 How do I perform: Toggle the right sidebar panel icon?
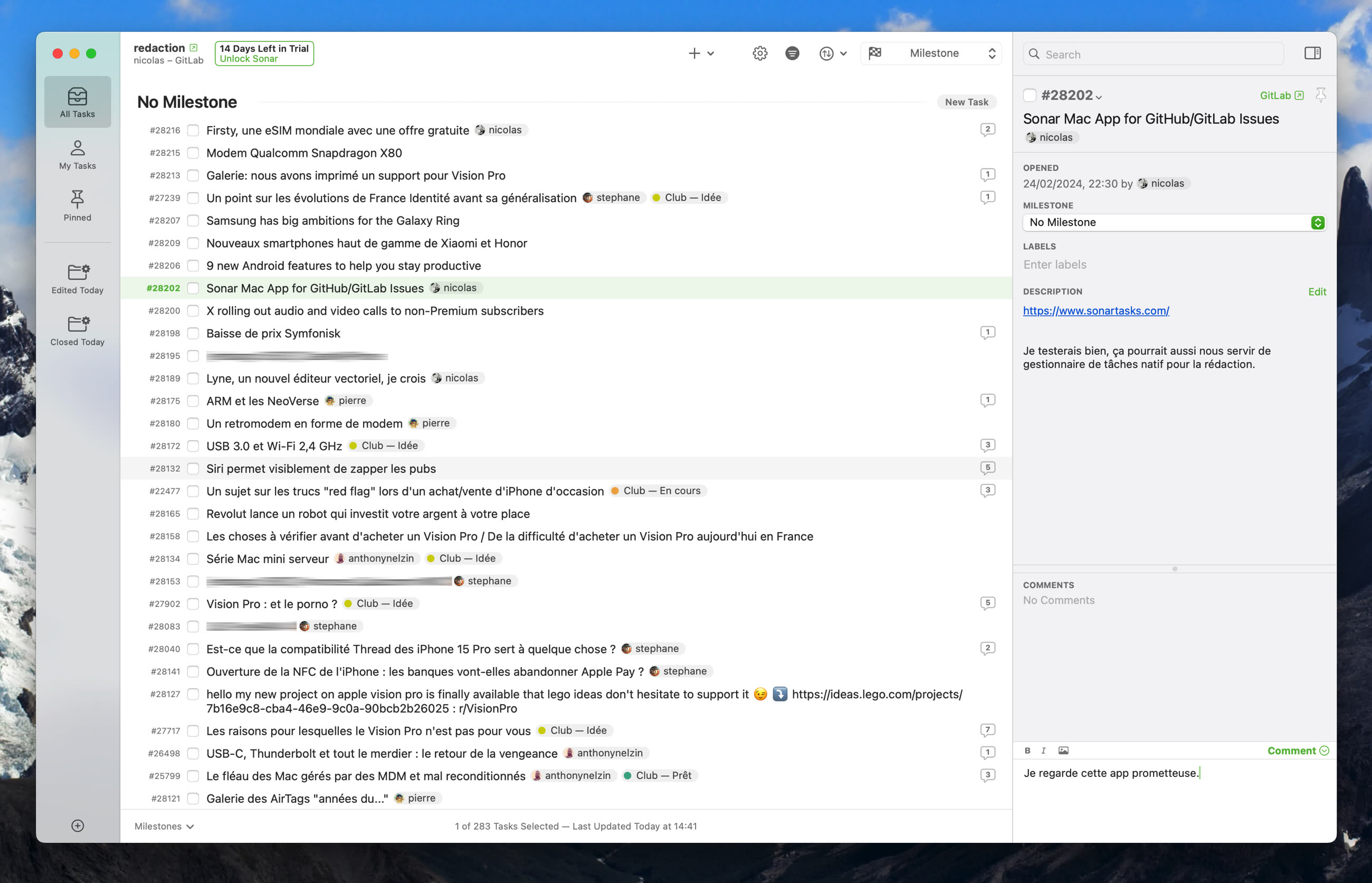(x=1312, y=53)
